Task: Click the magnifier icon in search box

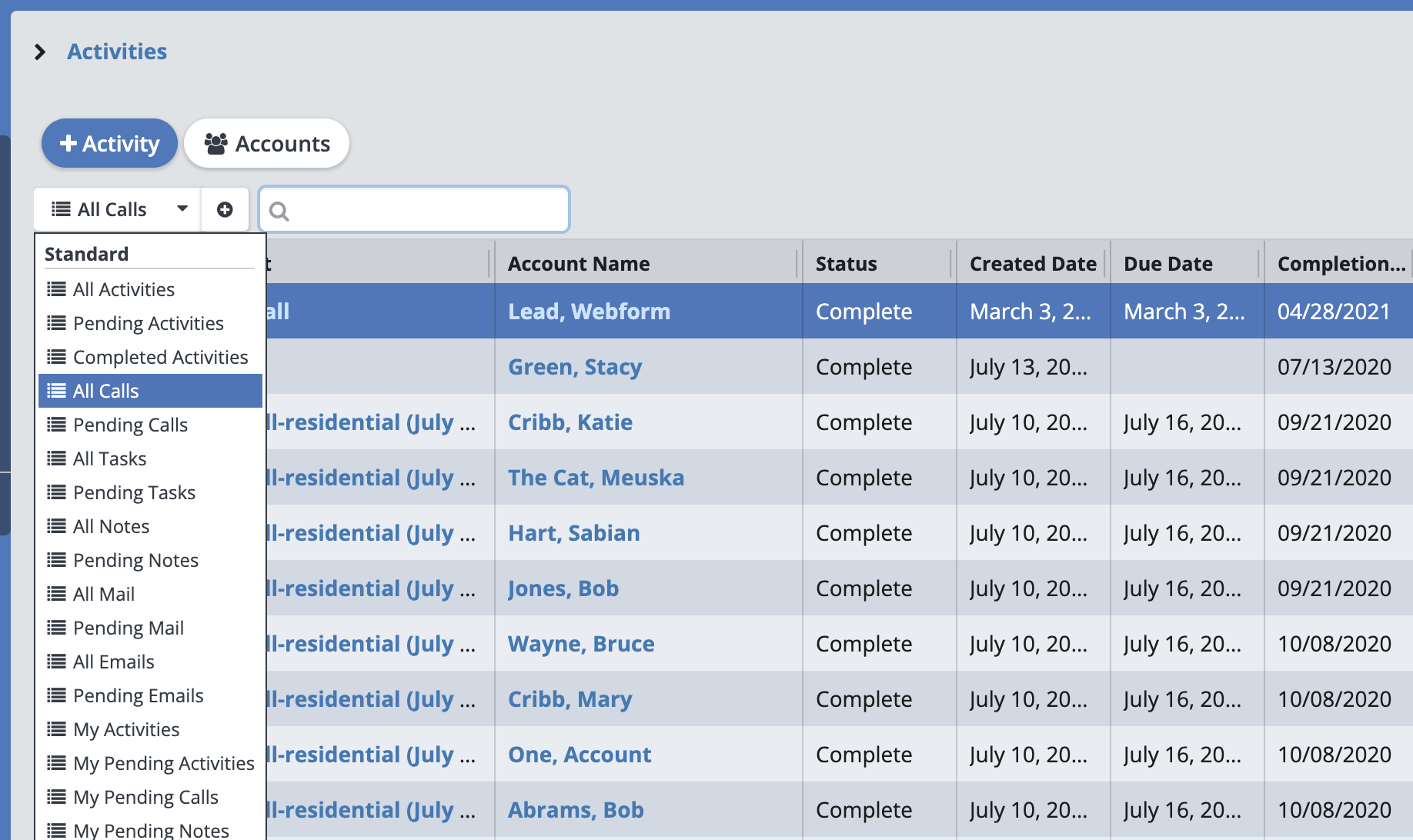Action: point(279,211)
